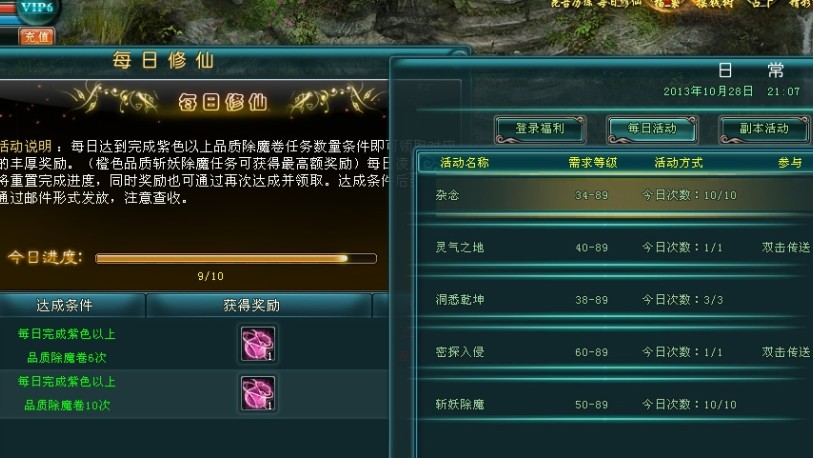Click 双击传送 link for 密探入侵
This screenshot has height=458, width=813.
[x=786, y=352]
